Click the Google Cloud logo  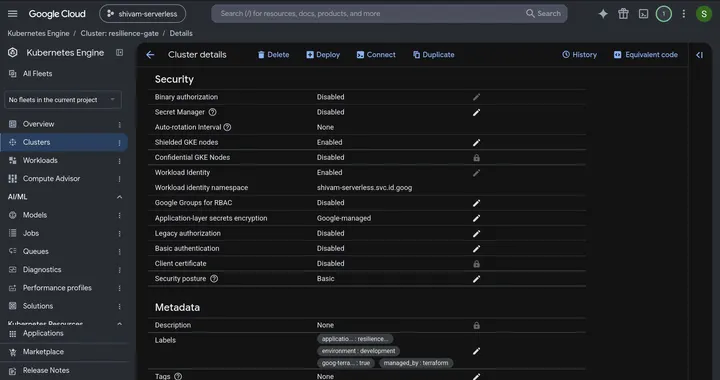point(57,14)
